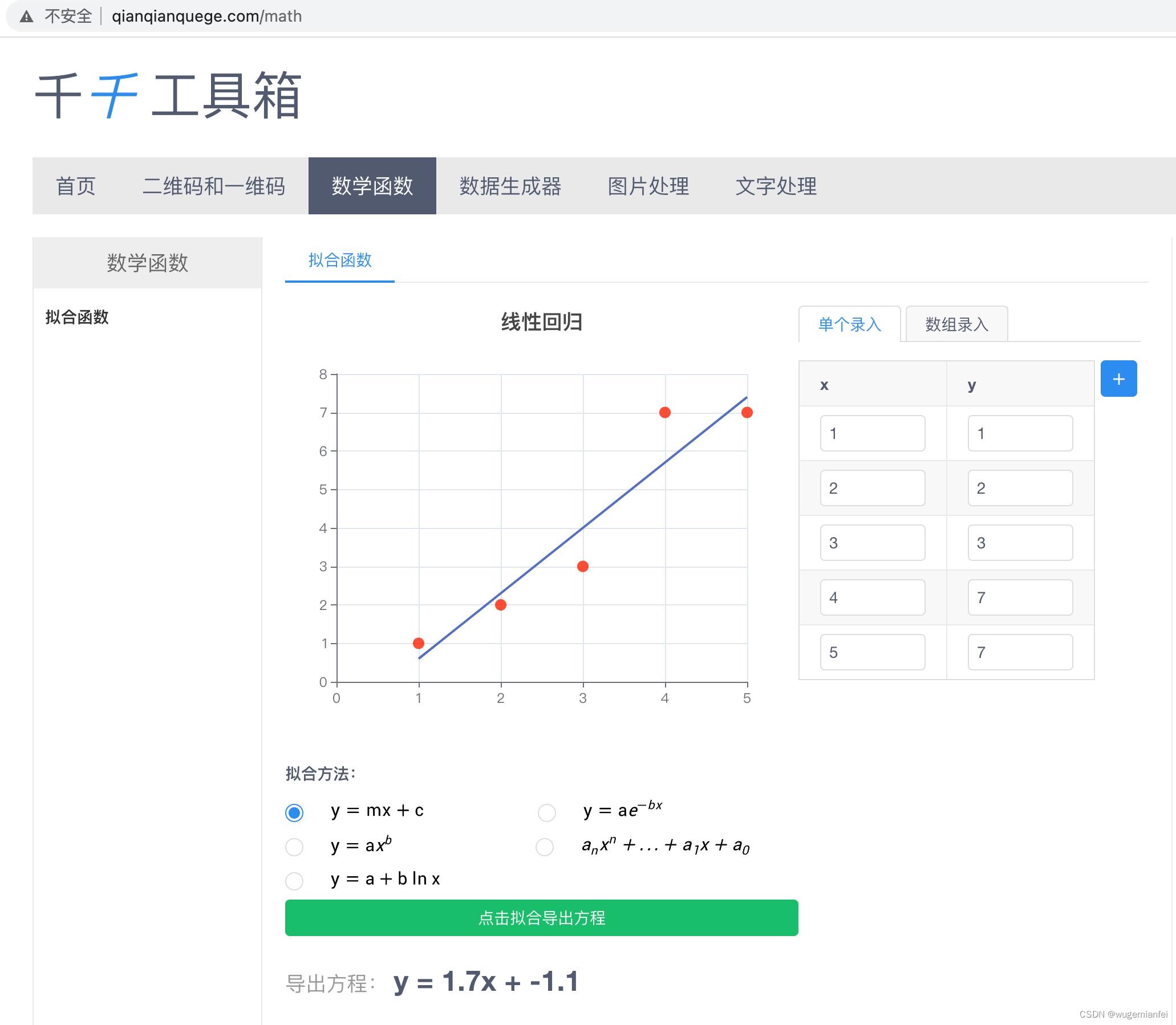This screenshot has height=1025, width=1176.
Task: Click the 拟合函数 sidebar link
Action: (77, 317)
